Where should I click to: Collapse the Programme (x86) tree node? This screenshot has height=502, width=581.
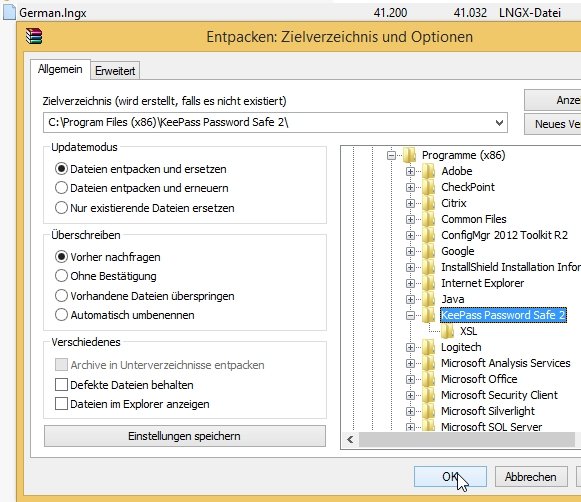click(391, 155)
